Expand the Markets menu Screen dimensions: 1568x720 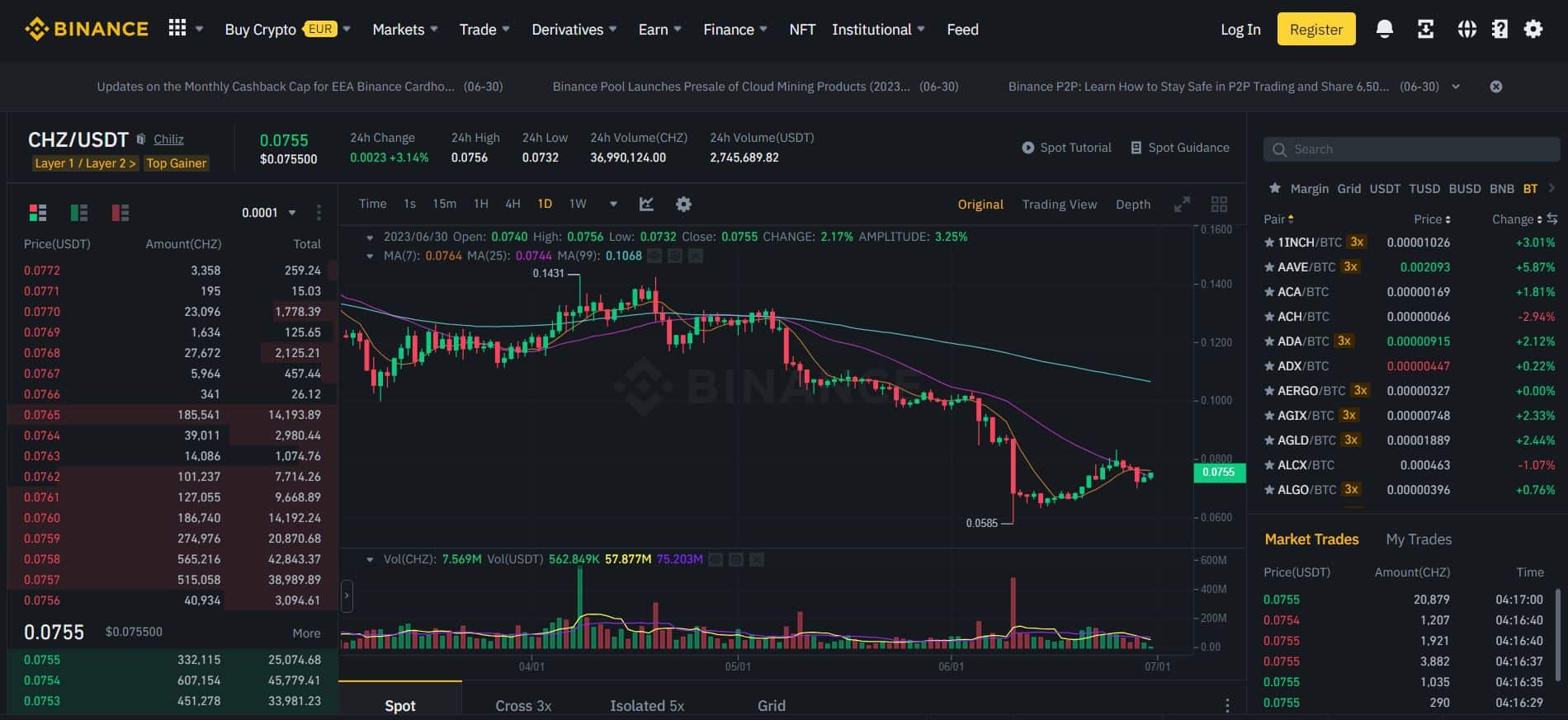pos(405,30)
